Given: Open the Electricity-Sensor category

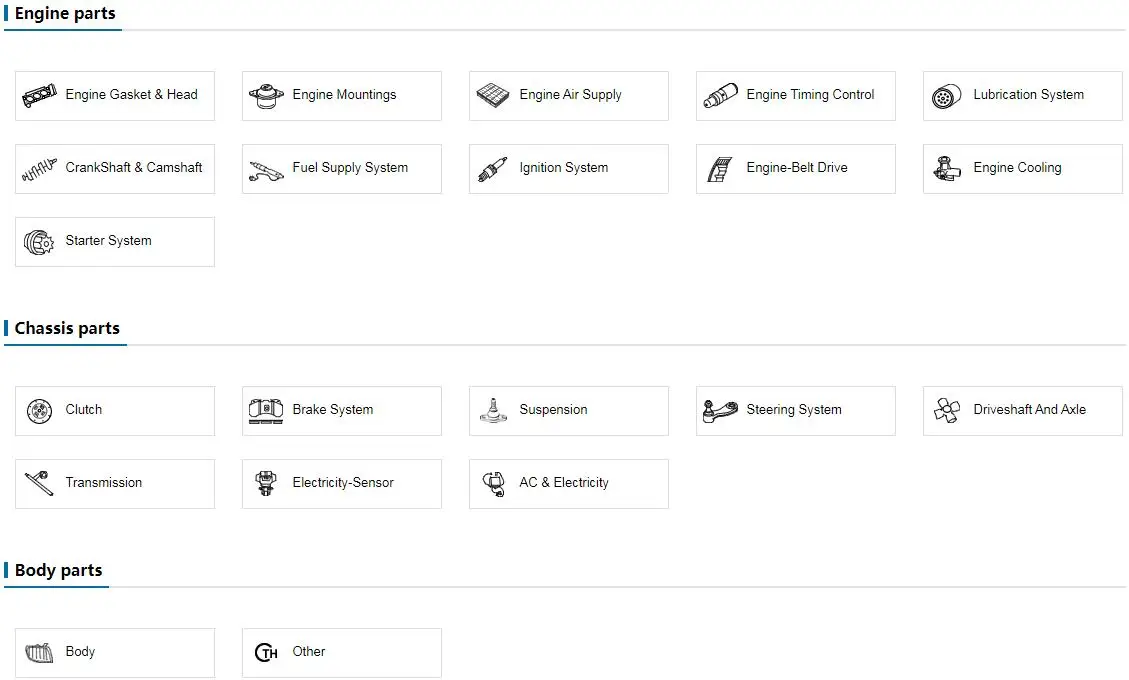Looking at the screenshot, I should (x=342, y=483).
